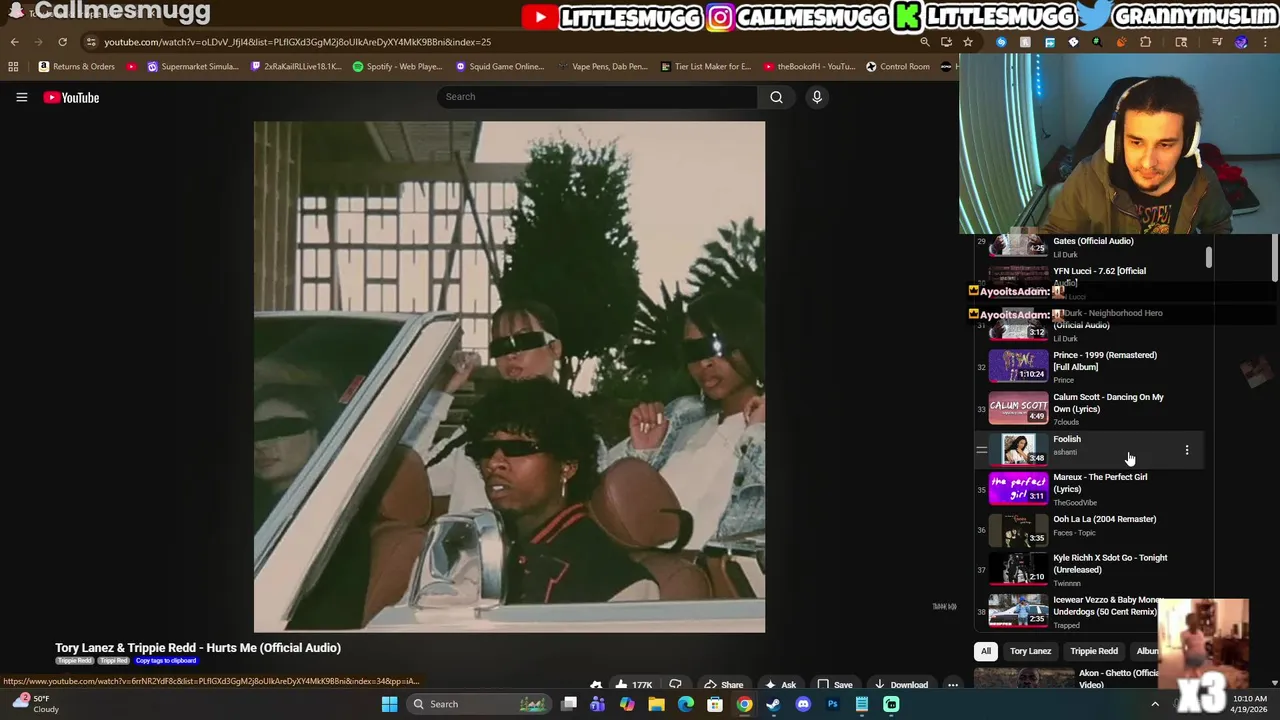Open the Shazam browser extension
The image size is (1280, 720).
pyautogui.click(x=1001, y=42)
